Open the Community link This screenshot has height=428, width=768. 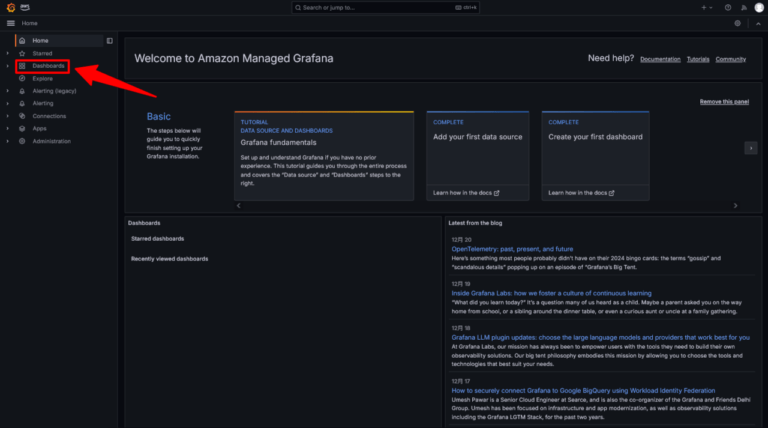[x=731, y=59]
